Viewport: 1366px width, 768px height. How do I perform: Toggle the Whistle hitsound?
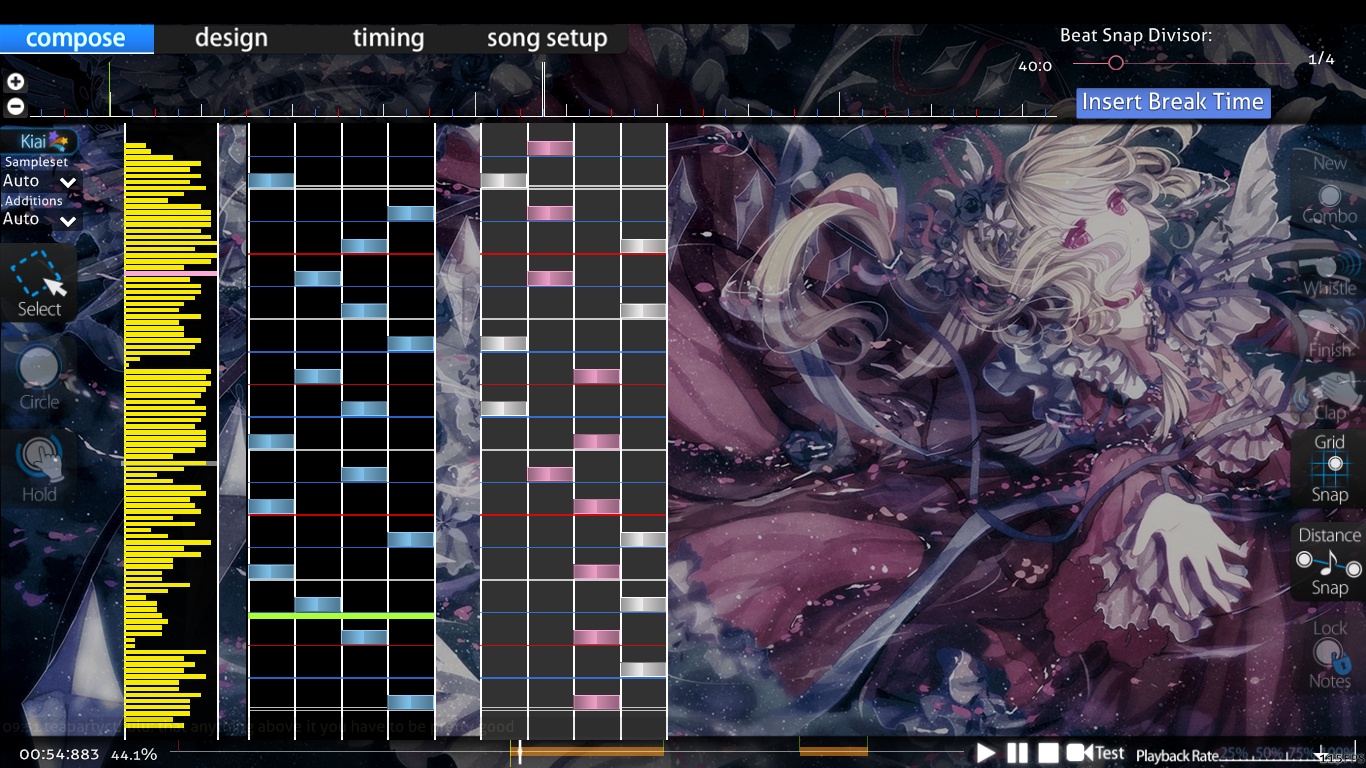click(1329, 274)
